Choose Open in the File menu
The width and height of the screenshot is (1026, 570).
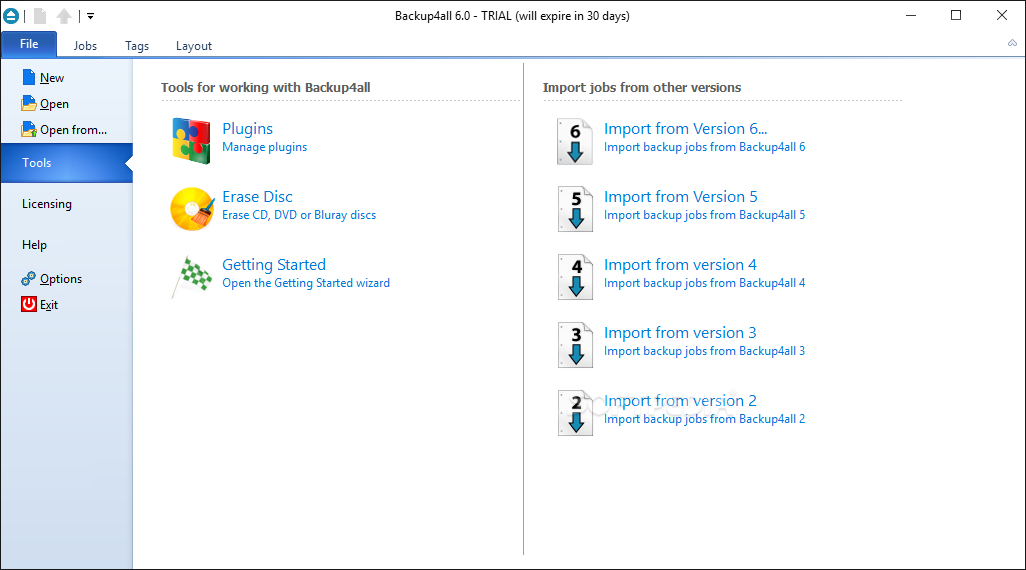[54, 104]
